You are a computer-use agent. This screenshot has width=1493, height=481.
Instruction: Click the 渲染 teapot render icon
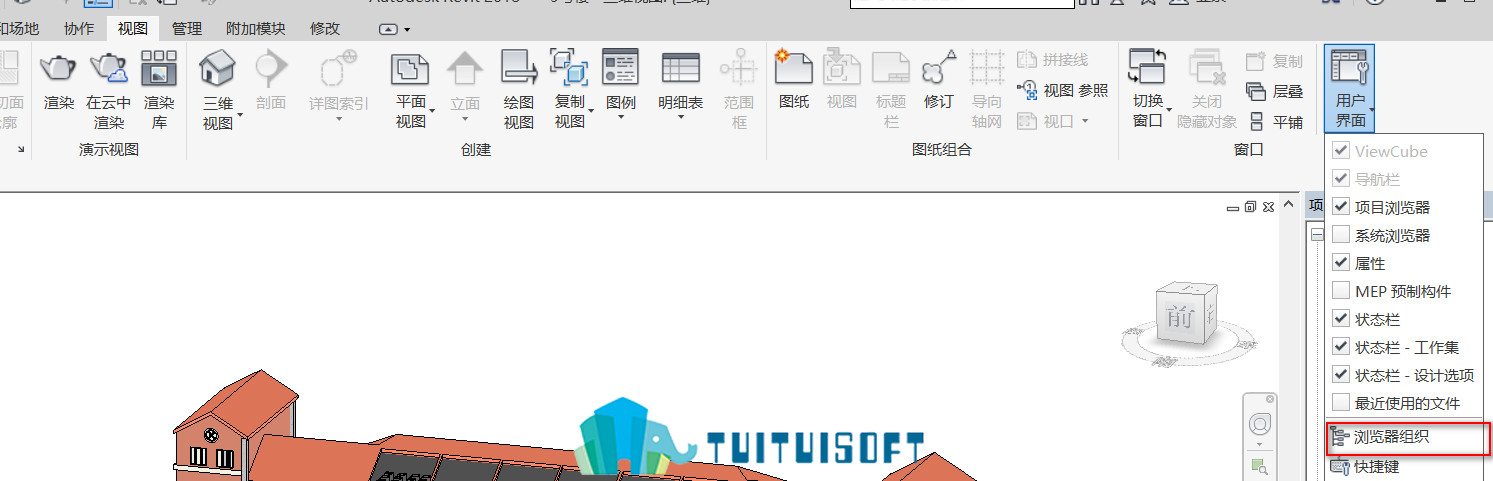tap(58, 69)
